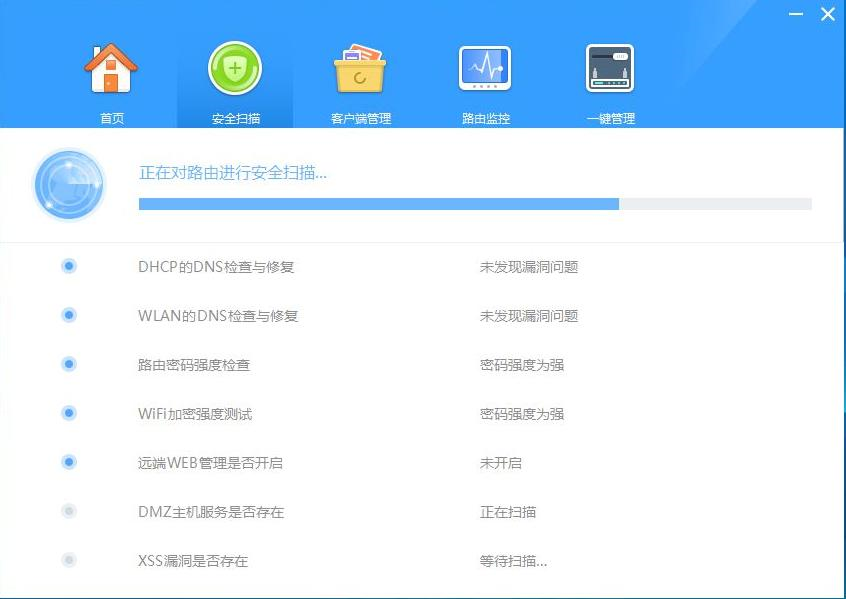The width and height of the screenshot is (846, 599).
Task: Close the router manager window
Action: (828, 14)
